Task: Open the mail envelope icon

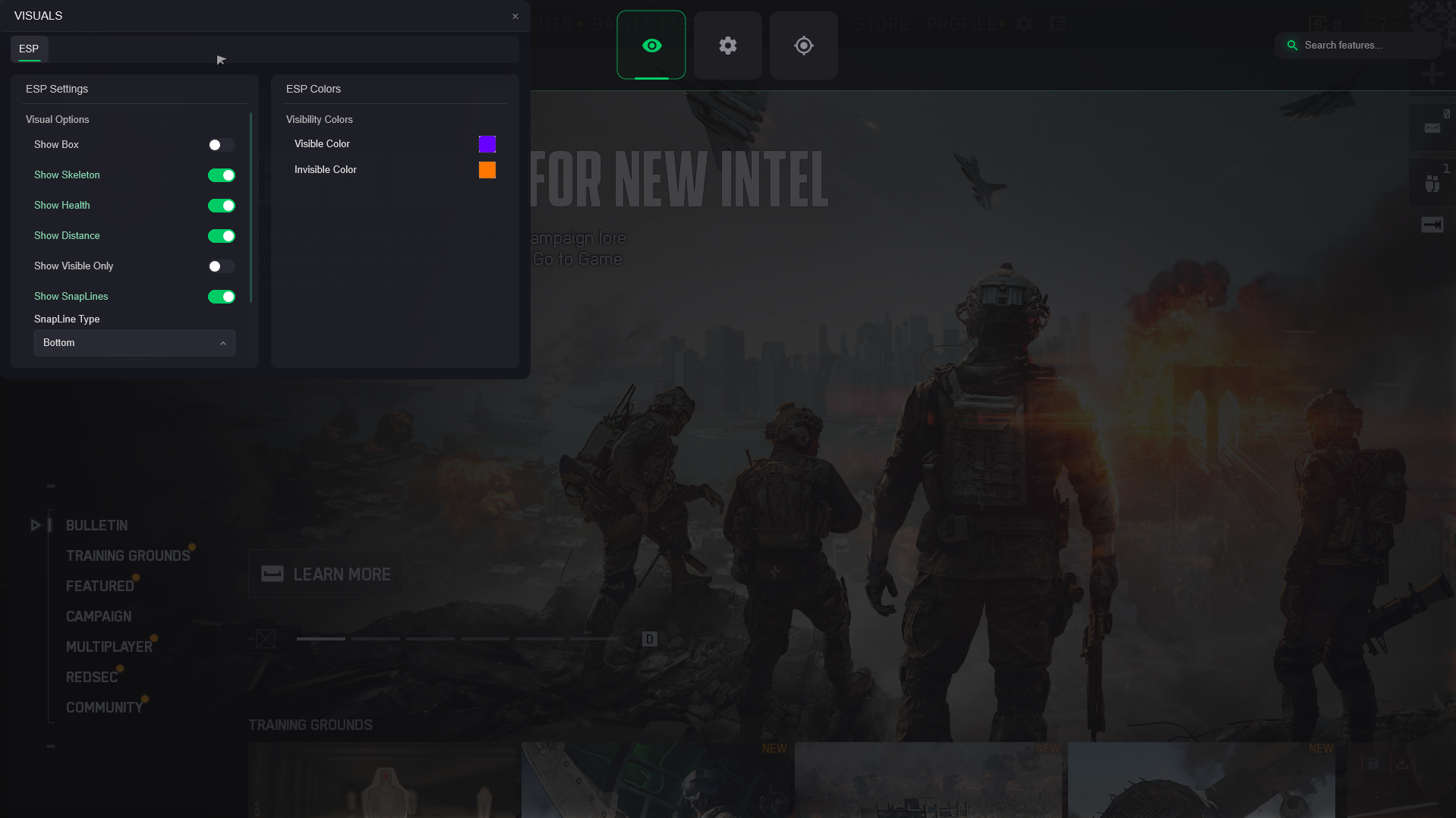Action: click(x=1432, y=128)
